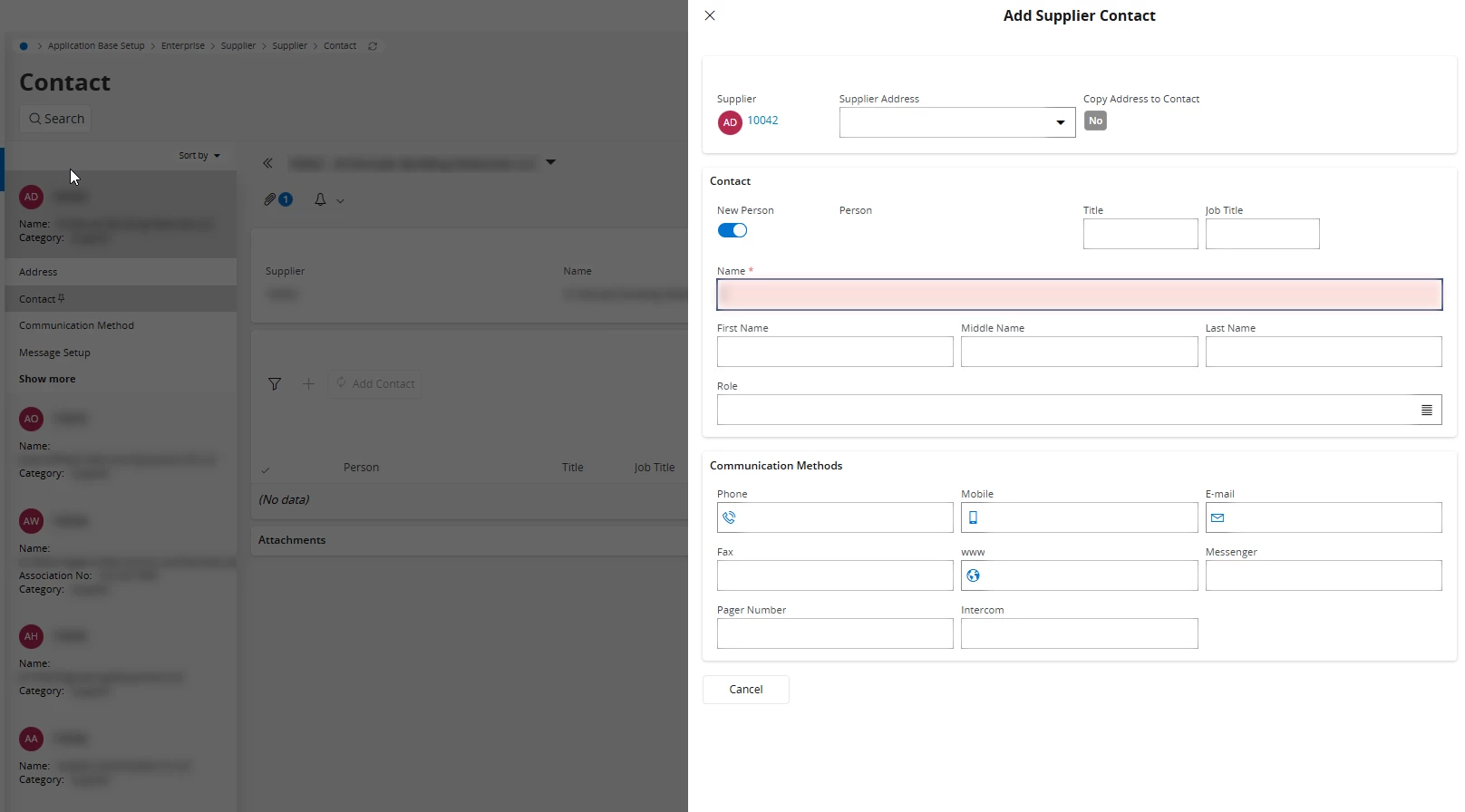Click the Name required input field

(1079, 295)
